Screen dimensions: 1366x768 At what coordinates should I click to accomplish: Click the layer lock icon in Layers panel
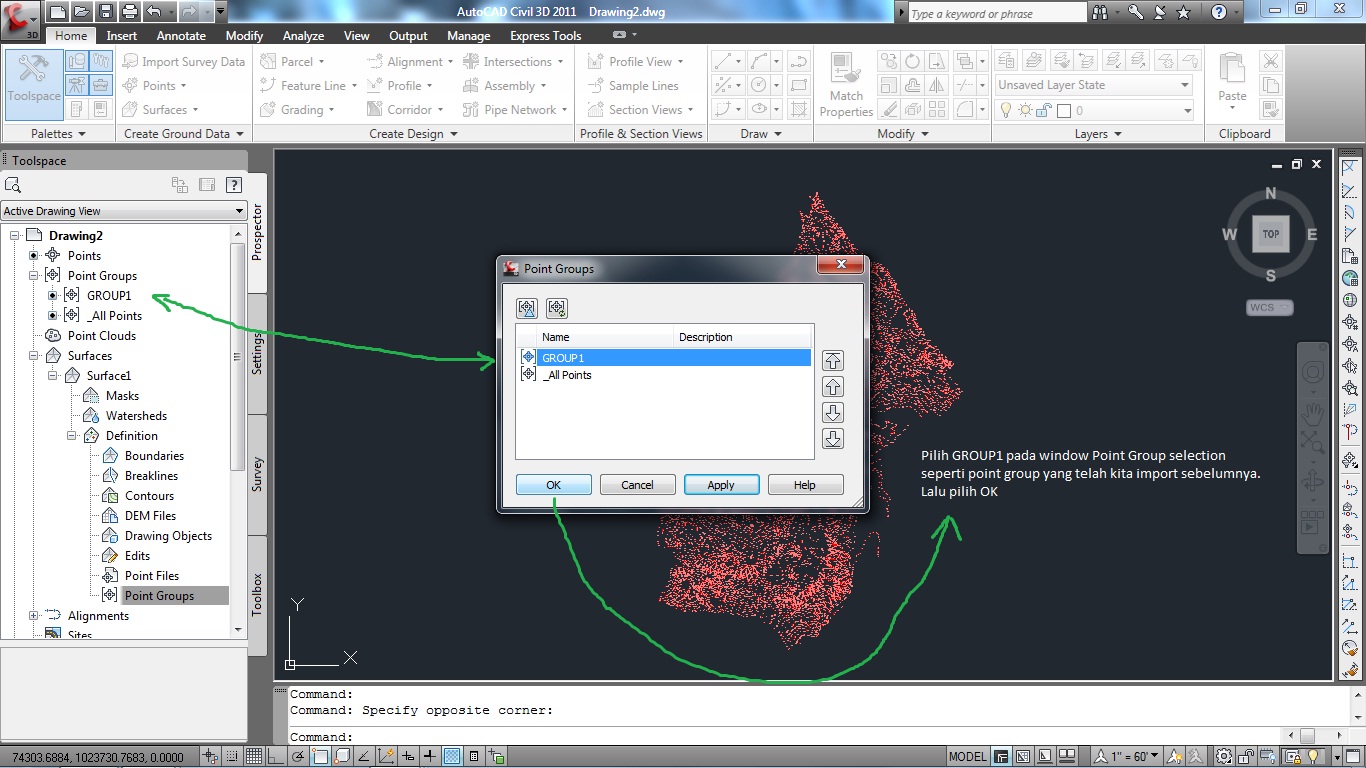point(1044,110)
